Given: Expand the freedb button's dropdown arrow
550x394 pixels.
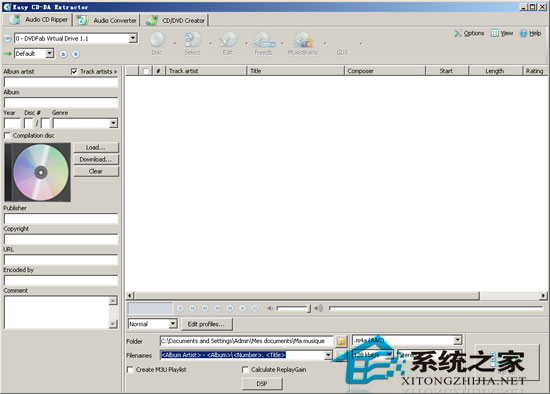Looking at the screenshot, I should (x=282, y=44).
